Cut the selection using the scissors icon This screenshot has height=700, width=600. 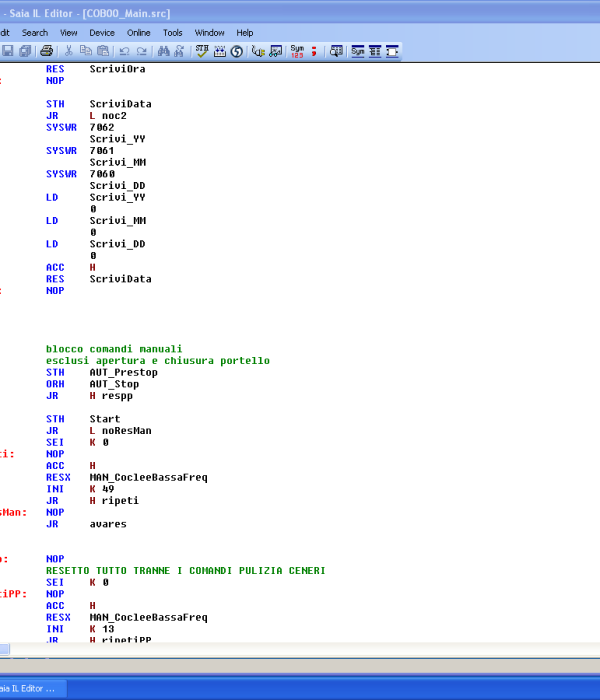pos(69,50)
